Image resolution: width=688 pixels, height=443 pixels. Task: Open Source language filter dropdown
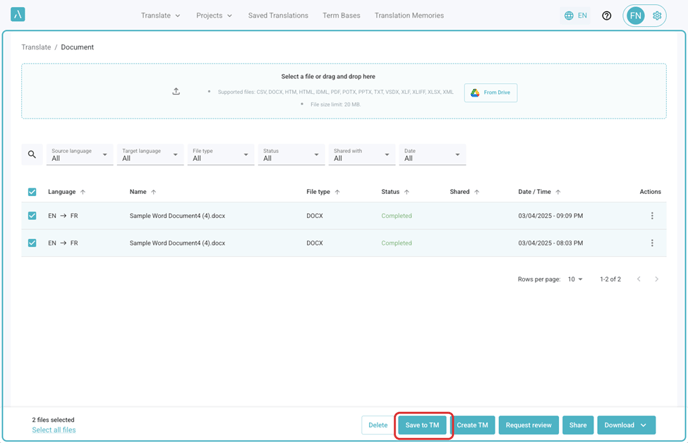click(x=80, y=154)
